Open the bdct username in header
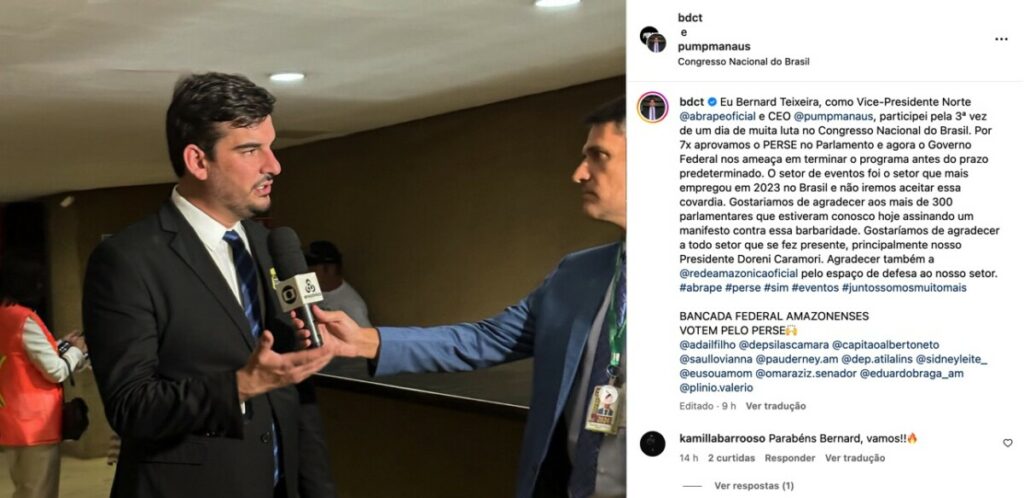The height and width of the screenshot is (498, 1024). pyautogui.click(x=690, y=18)
